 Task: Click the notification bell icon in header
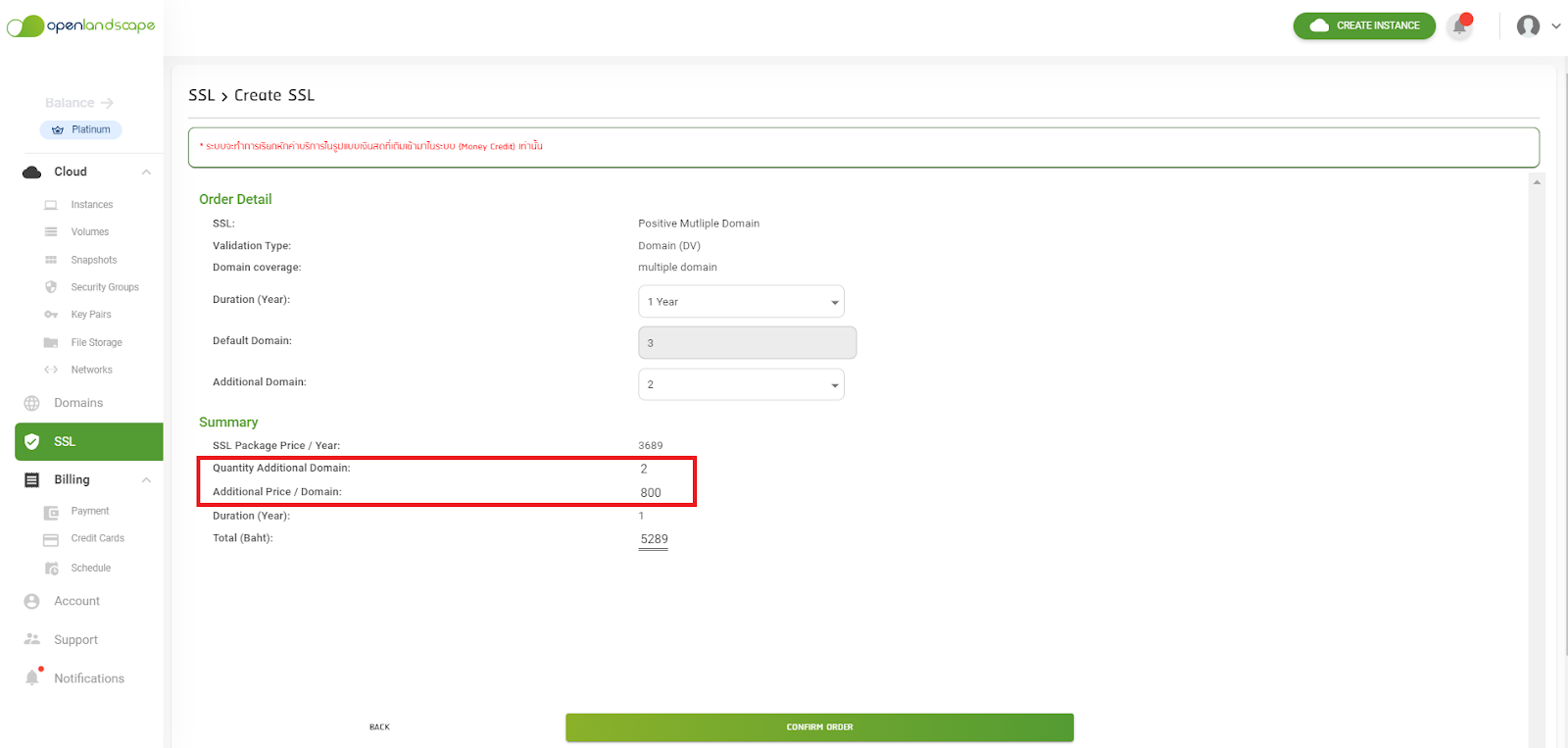tap(1459, 26)
